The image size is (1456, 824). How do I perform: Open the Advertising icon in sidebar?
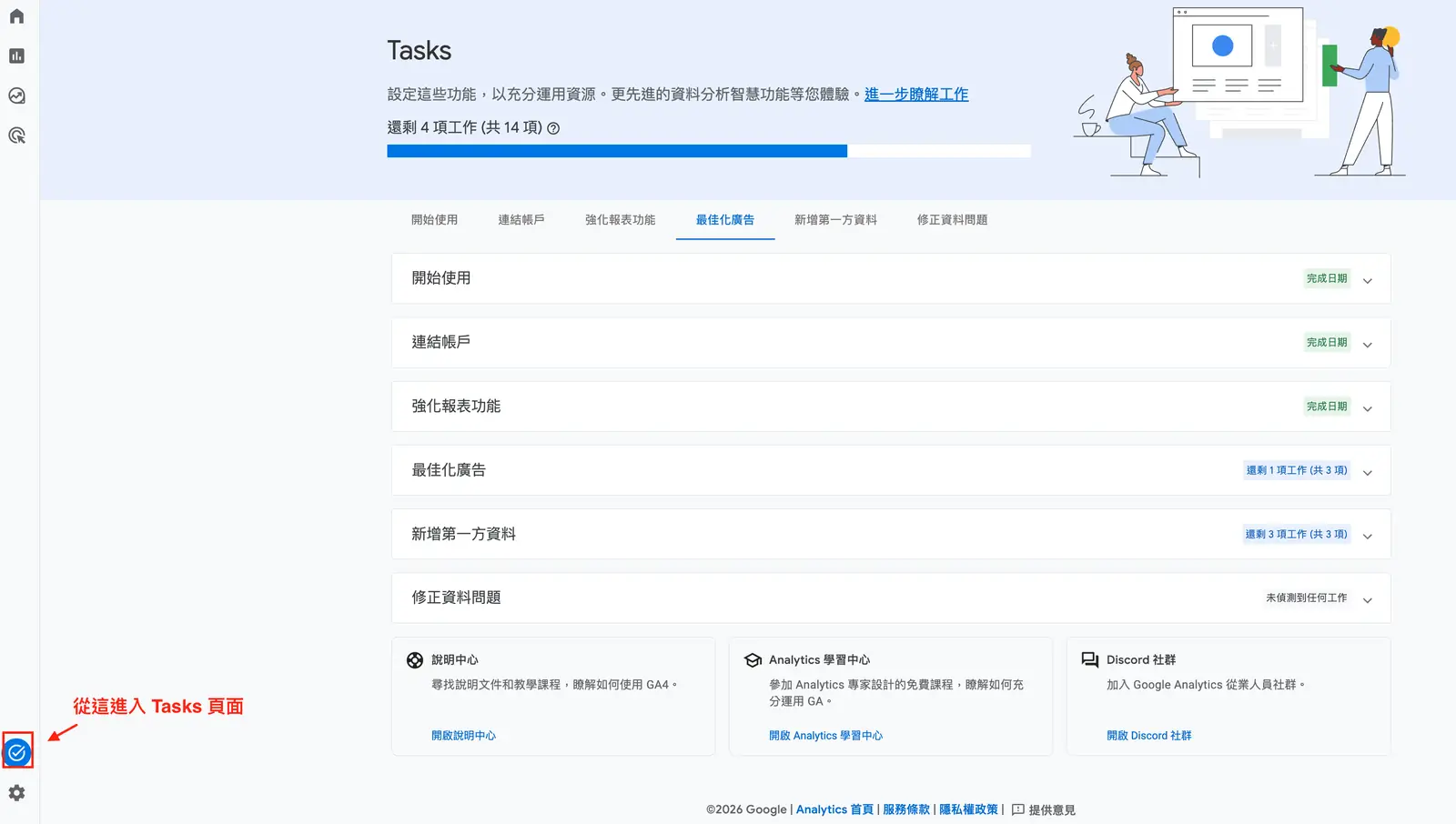[x=16, y=136]
